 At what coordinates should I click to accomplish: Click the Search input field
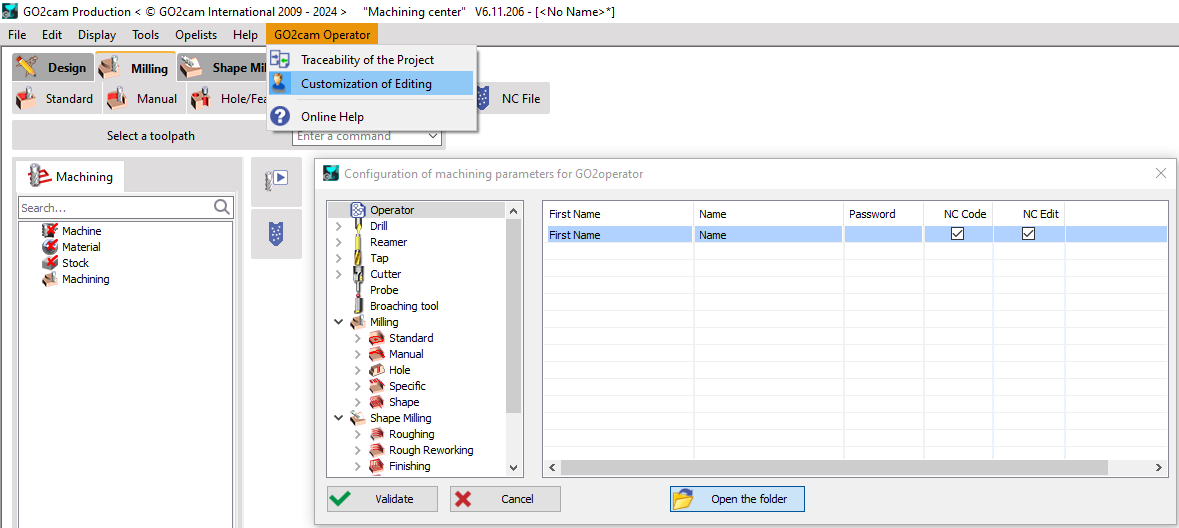click(x=115, y=208)
